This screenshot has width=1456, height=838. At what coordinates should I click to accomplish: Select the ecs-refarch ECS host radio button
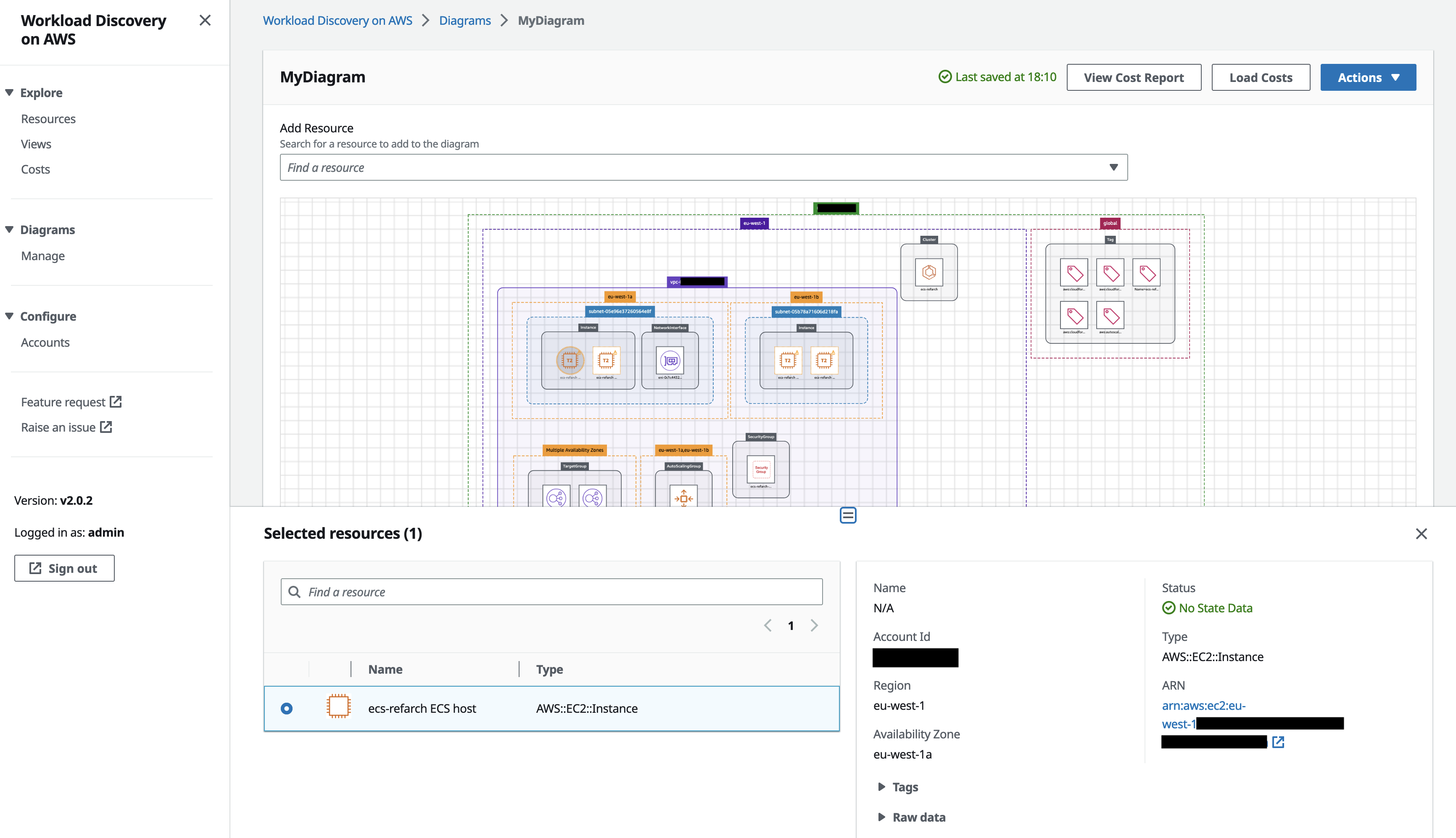pyautogui.click(x=286, y=708)
